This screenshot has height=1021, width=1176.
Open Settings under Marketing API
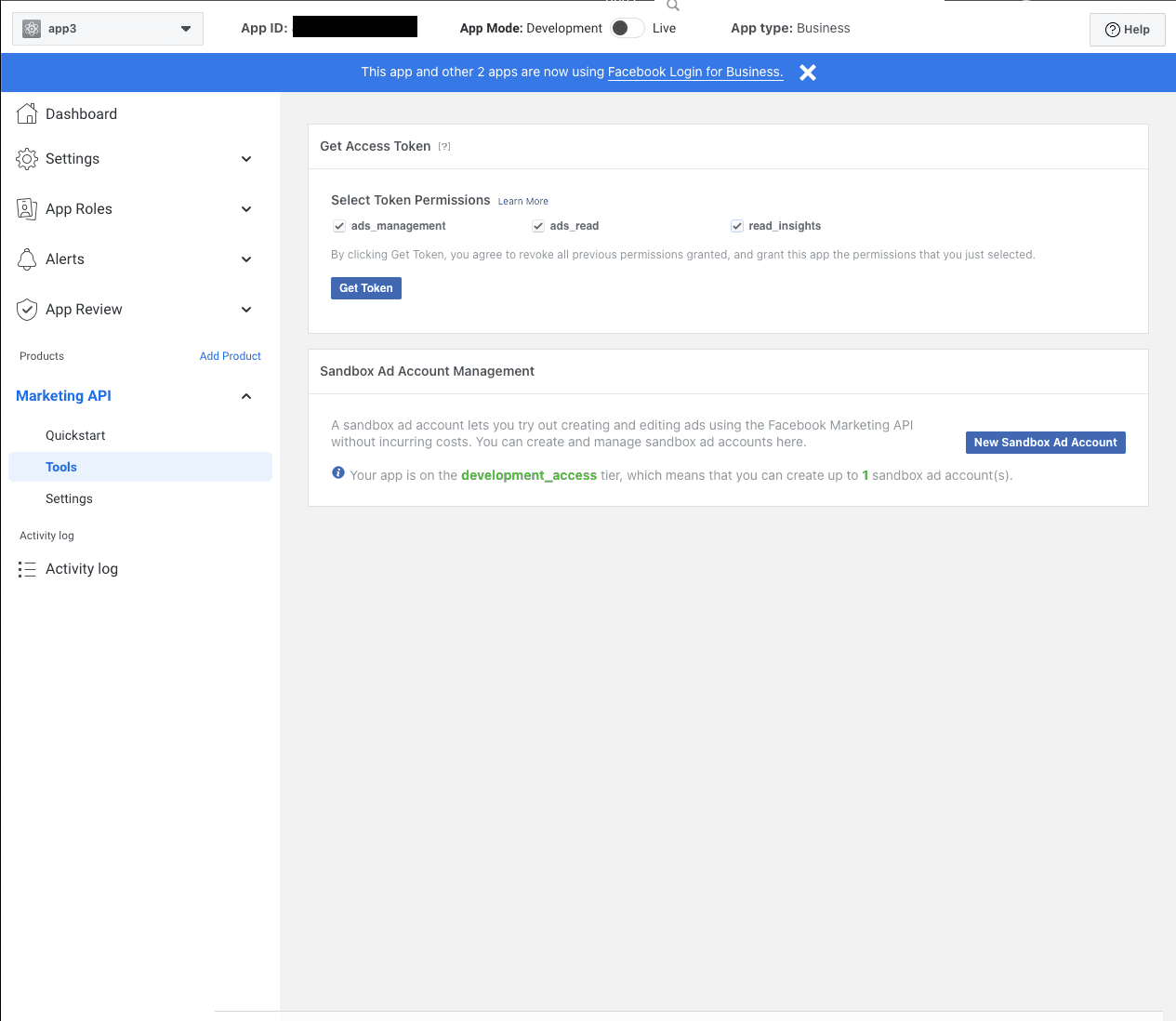coord(69,498)
